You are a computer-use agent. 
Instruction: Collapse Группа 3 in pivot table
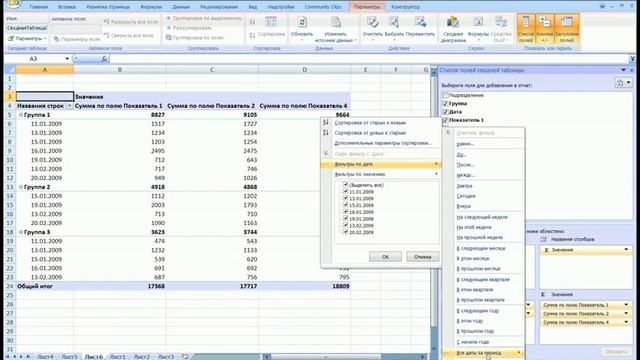(20, 232)
